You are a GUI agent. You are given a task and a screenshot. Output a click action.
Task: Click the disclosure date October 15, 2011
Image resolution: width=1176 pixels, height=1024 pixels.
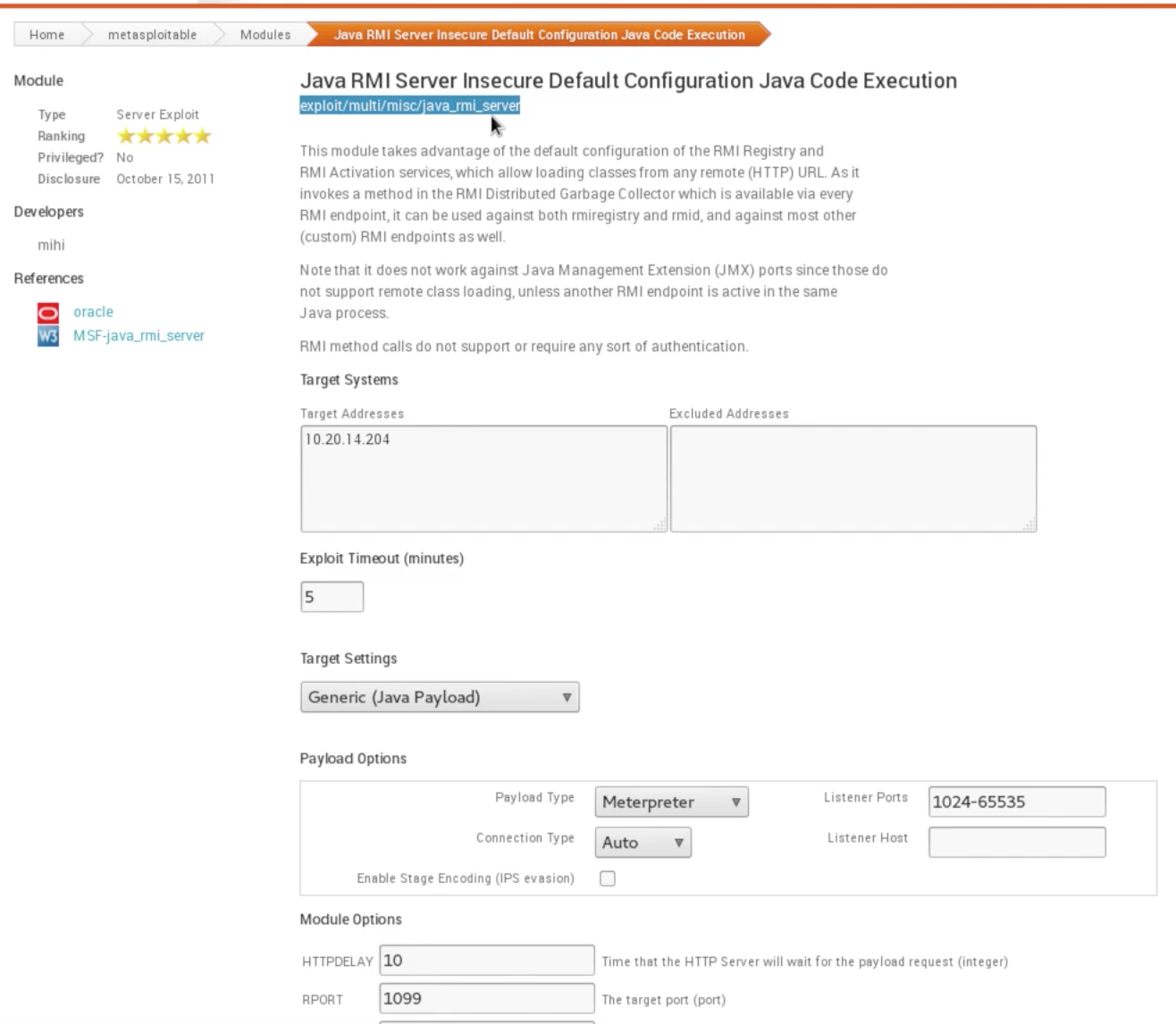pyautogui.click(x=165, y=179)
